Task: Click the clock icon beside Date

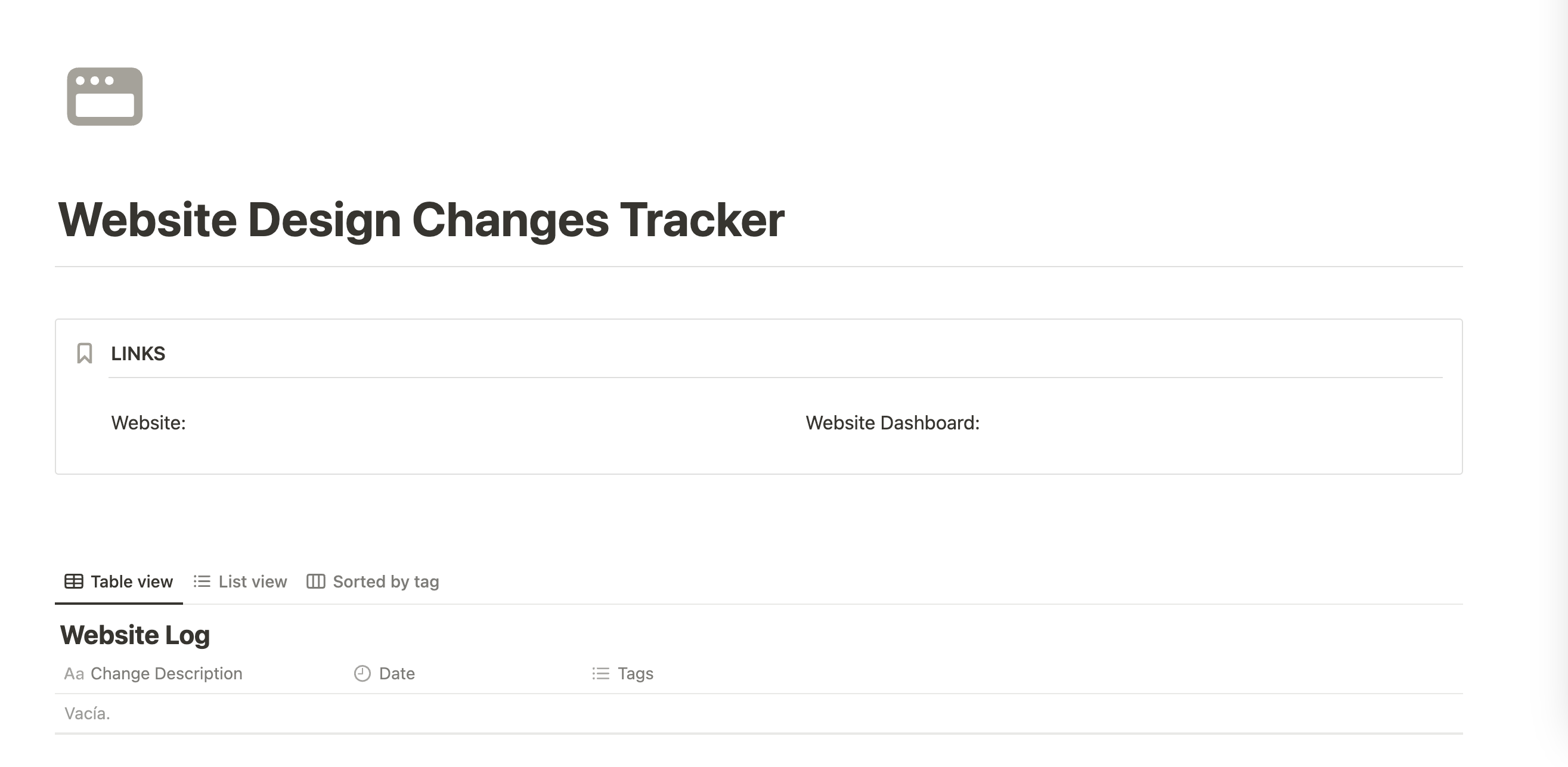Action: [x=362, y=673]
